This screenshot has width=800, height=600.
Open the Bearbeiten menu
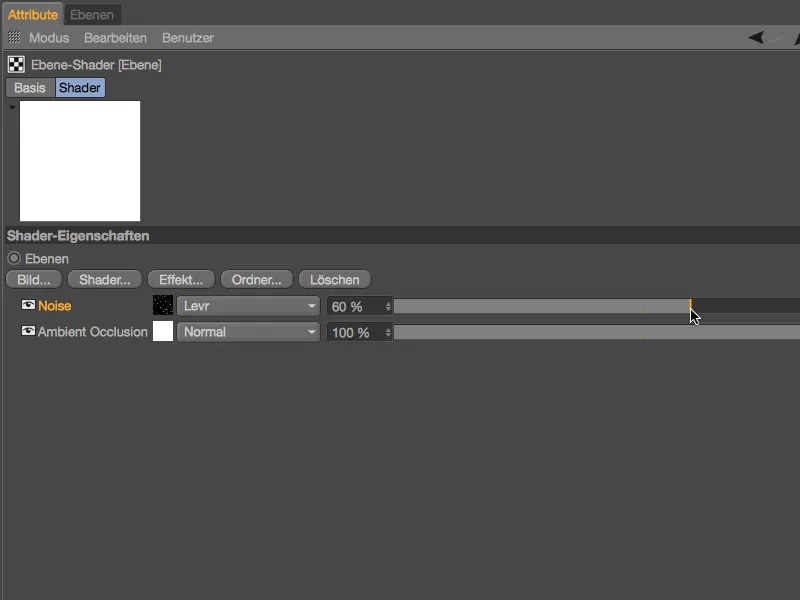[115, 38]
